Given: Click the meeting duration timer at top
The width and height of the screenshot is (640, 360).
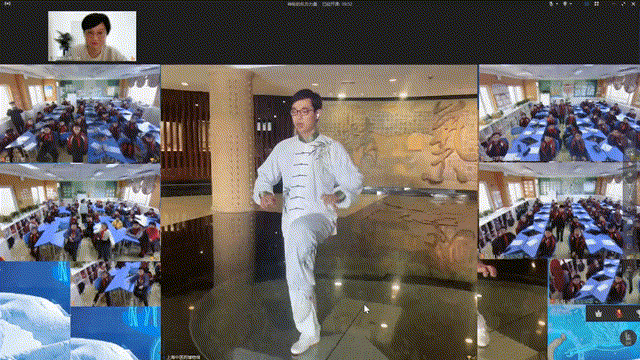Looking at the screenshot, I should (x=337, y=4).
